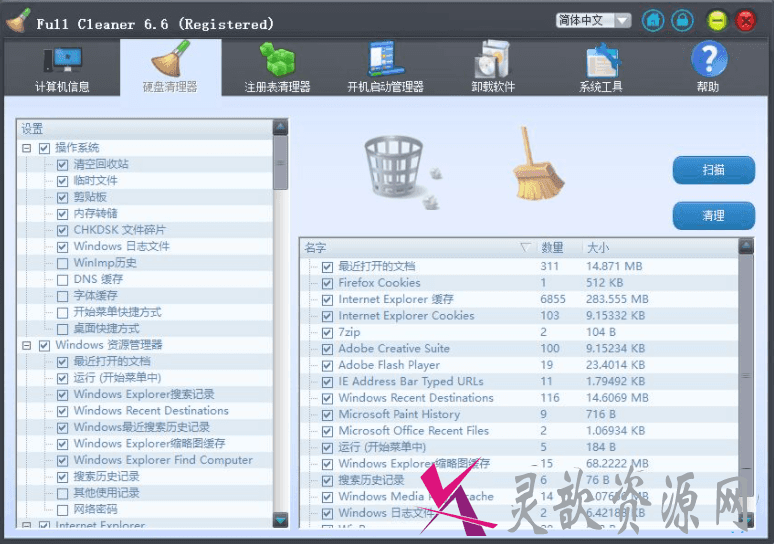Click up arrow of results list scrollbar
This screenshot has height=544, width=774.
click(x=746, y=246)
